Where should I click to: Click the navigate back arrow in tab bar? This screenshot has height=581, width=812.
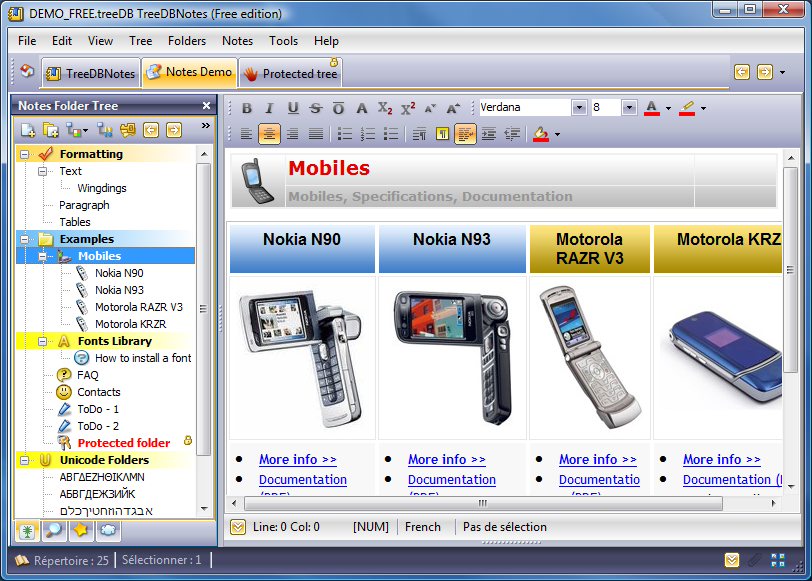coord(742,72)
